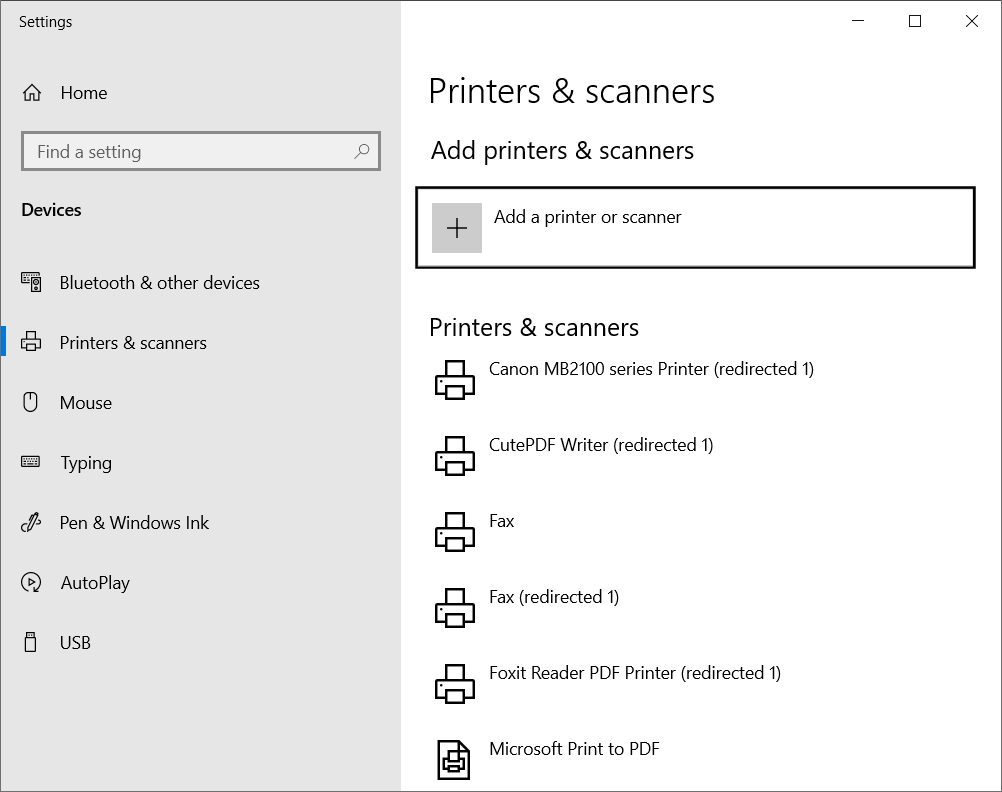The height and width of the screenshot is (792, 1002).
Task: Click the printer icon beside plain Fax
Action: 455,532
